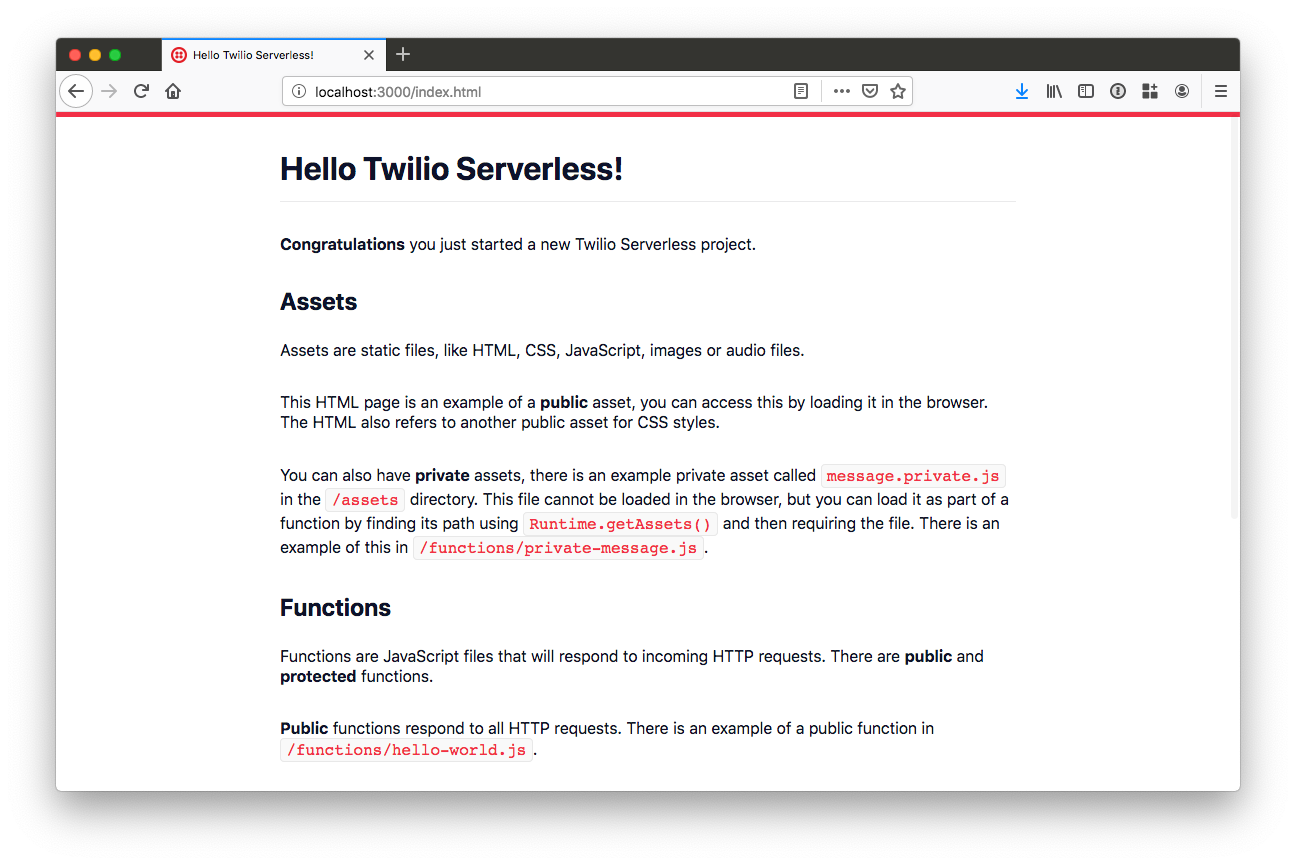Show site information for localhost

tap(298, 92)
